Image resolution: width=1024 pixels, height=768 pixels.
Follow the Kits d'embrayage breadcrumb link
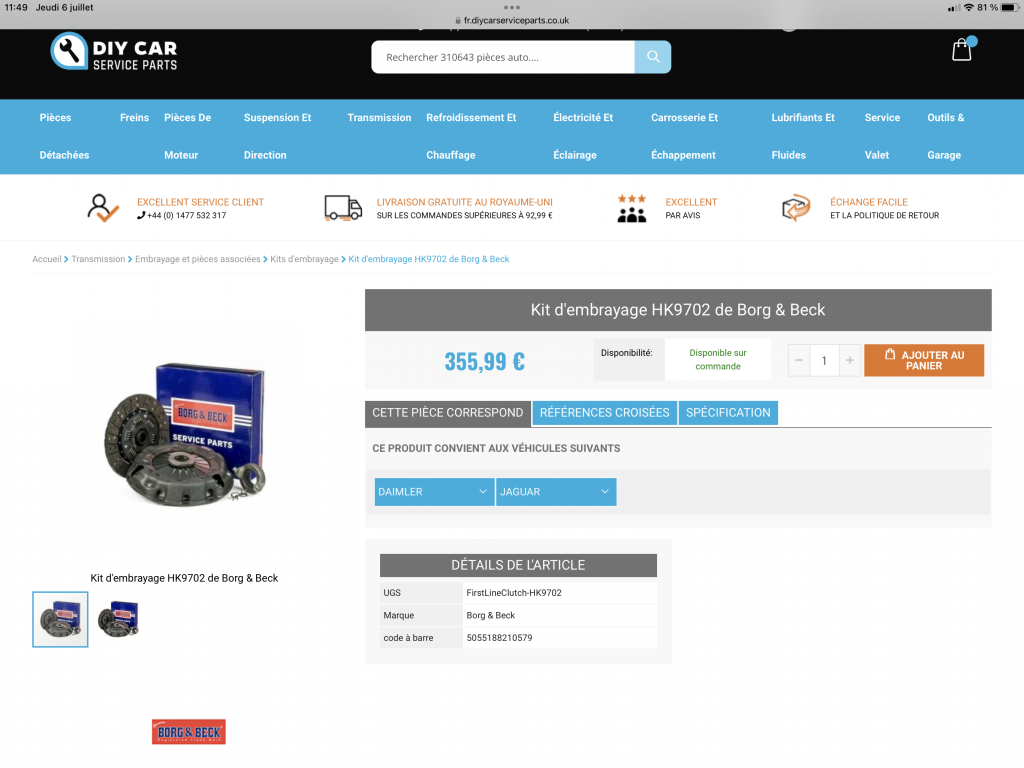pyautogui.click(x=304, y=259)
